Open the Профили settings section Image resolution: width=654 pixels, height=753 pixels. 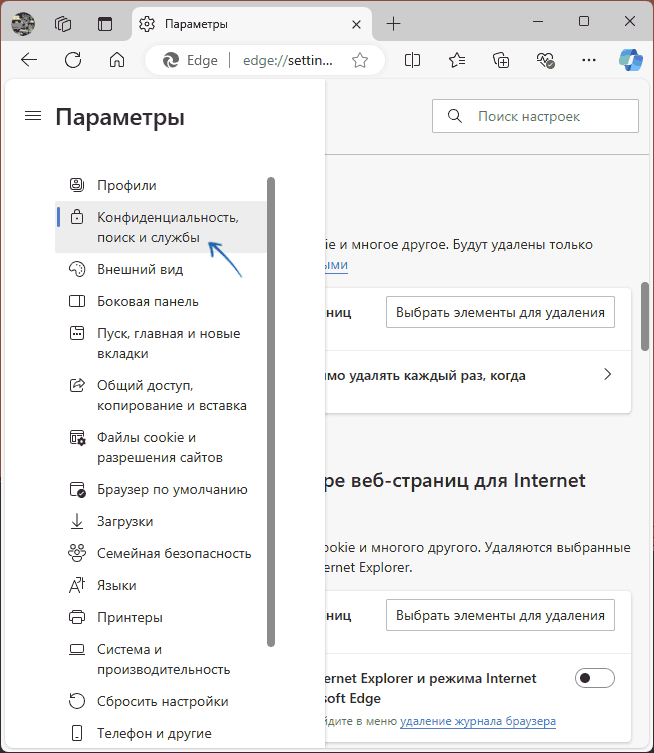point(160,185)
